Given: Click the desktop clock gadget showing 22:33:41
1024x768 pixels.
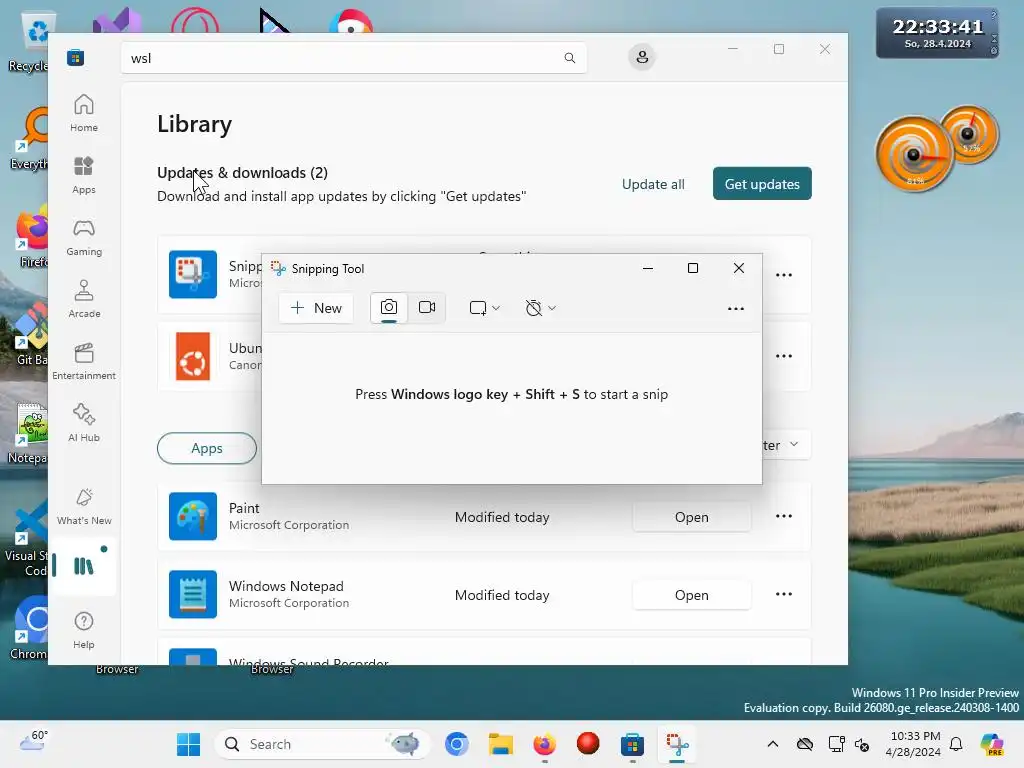Looking at the screenshot, I should (938, 33).
